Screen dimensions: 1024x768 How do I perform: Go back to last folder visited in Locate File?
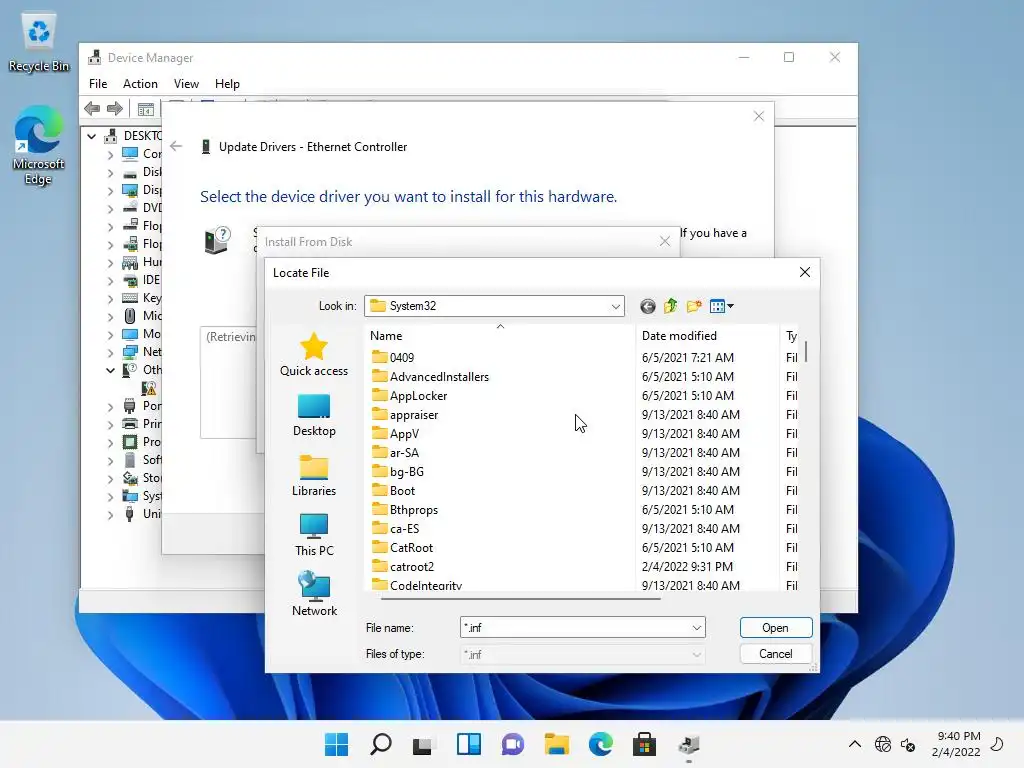pyautogui.click(x=647, y=306)
